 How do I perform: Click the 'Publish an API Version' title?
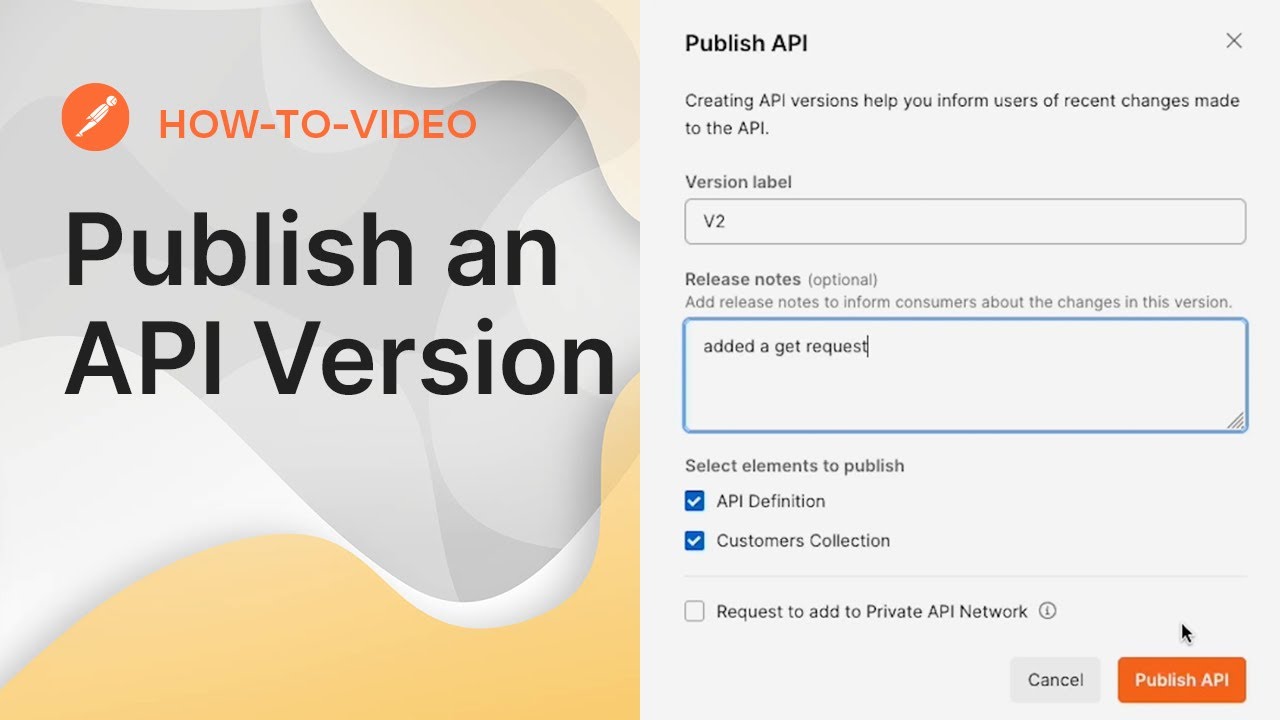click(340, 304)
